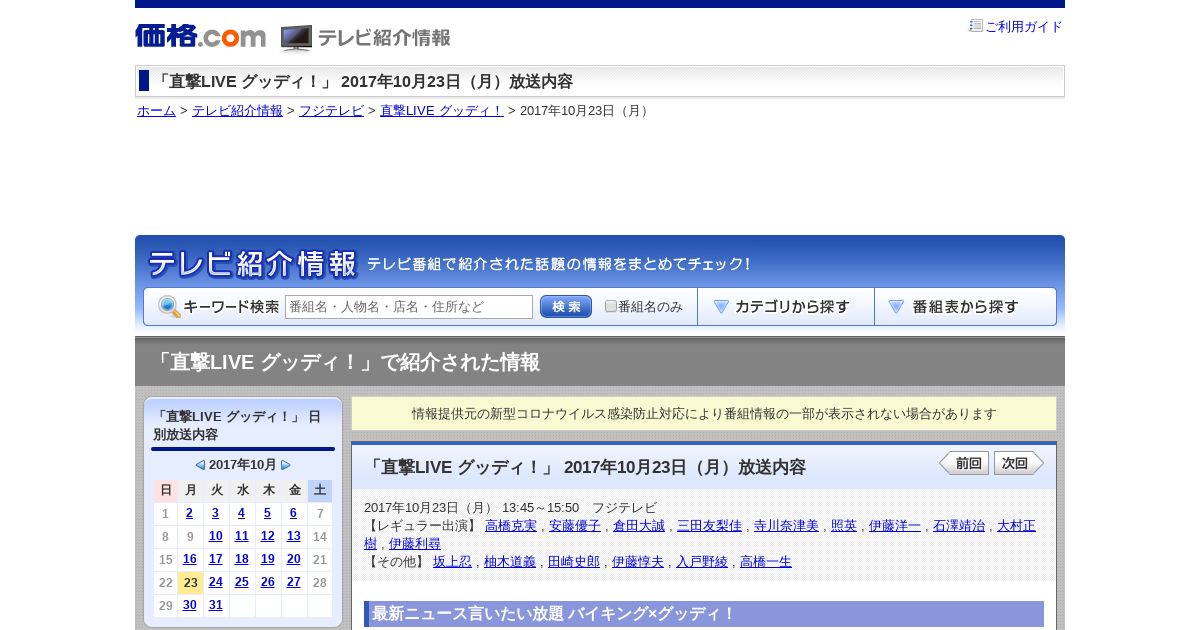Click the テレビ紹介情報 banner title
Viewport: 1200px width, 630px height.
pos(252,264)
